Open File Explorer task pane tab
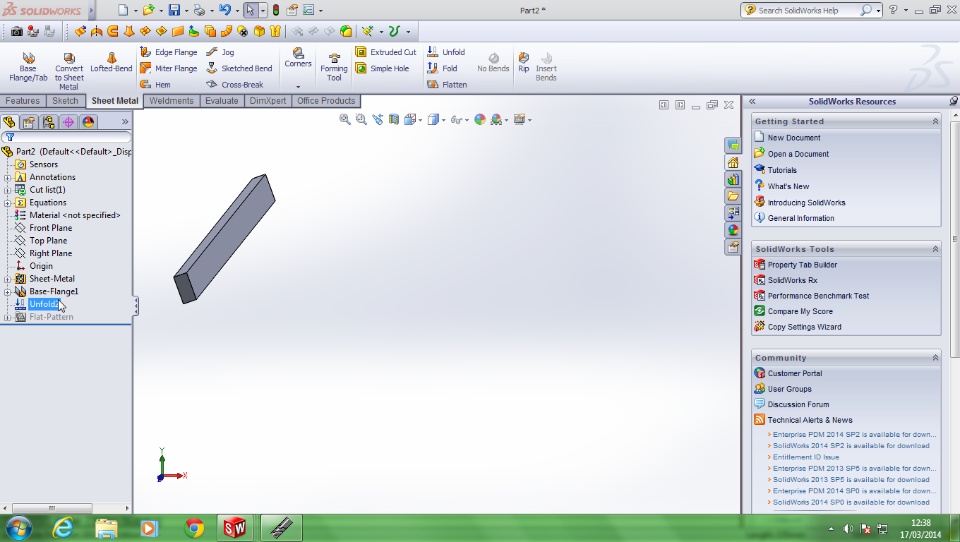Image resolution: width=960 pixels, height=542 pixels. pyautogui.click(x=733, y=197)
